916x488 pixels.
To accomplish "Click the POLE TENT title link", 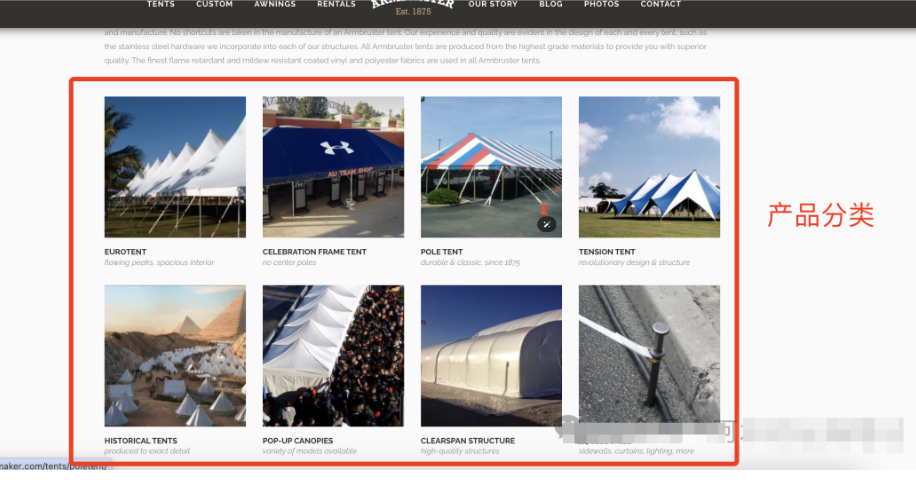I will [x=442, y=252].
